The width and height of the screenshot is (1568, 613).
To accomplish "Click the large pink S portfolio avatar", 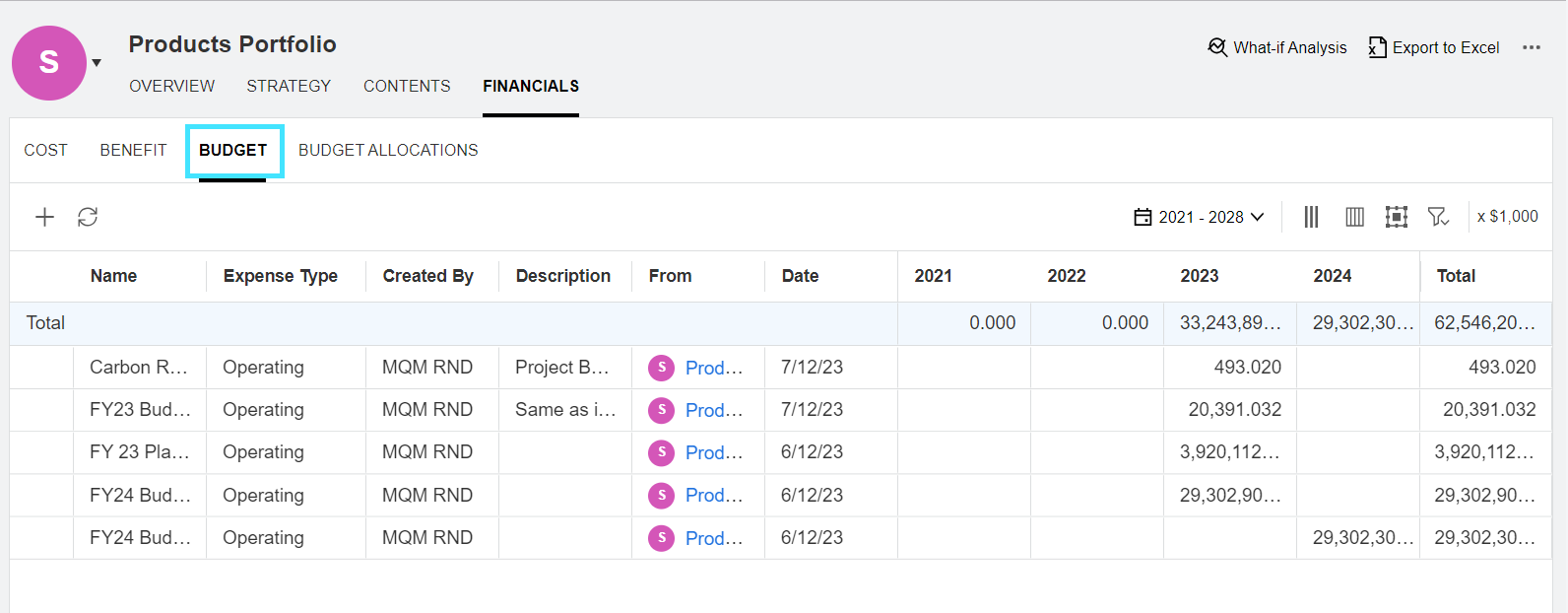I will (48, 63).
